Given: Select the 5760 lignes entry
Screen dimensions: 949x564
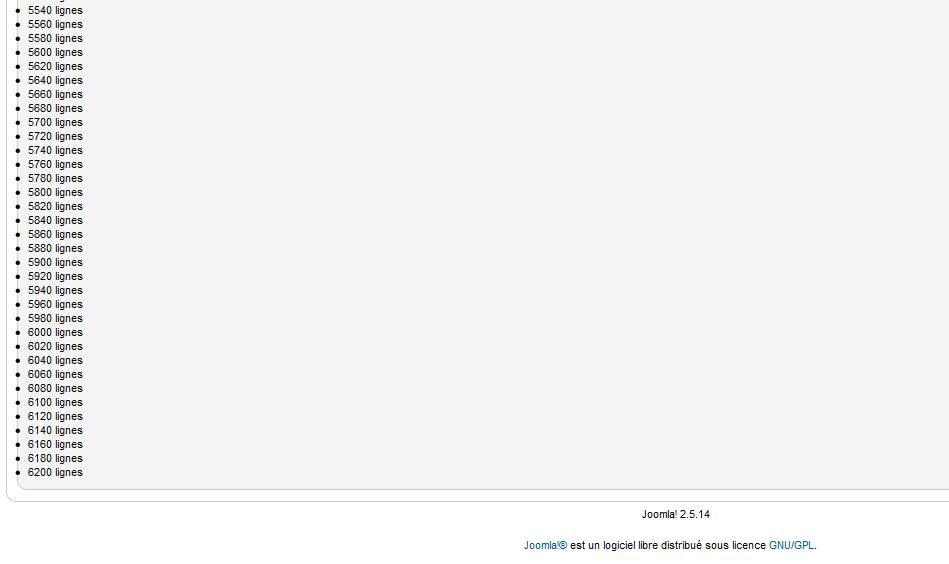Looking at the screenshot, I should [x=55, y=164].
